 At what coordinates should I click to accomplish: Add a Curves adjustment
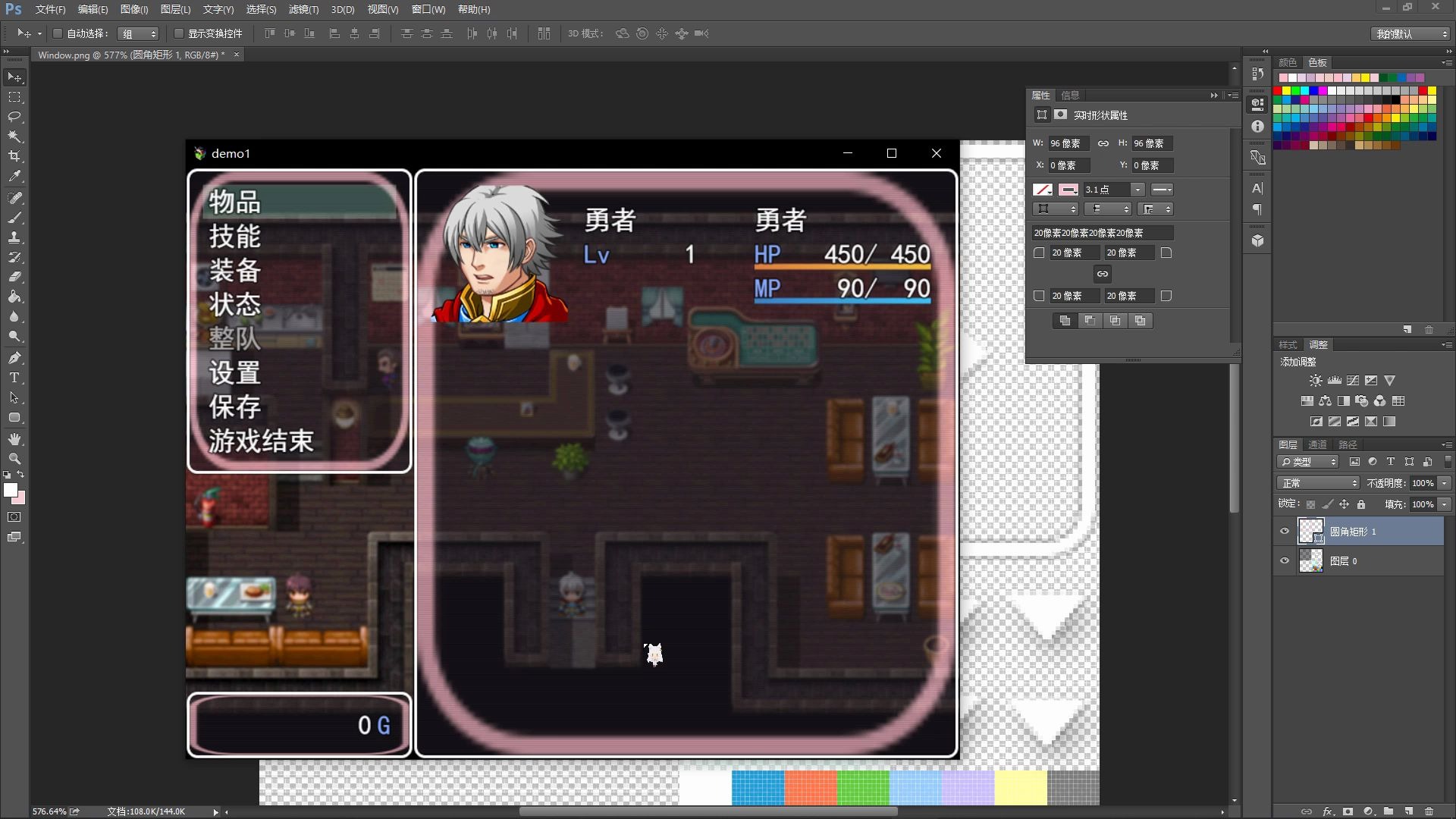click(1353, 381)
